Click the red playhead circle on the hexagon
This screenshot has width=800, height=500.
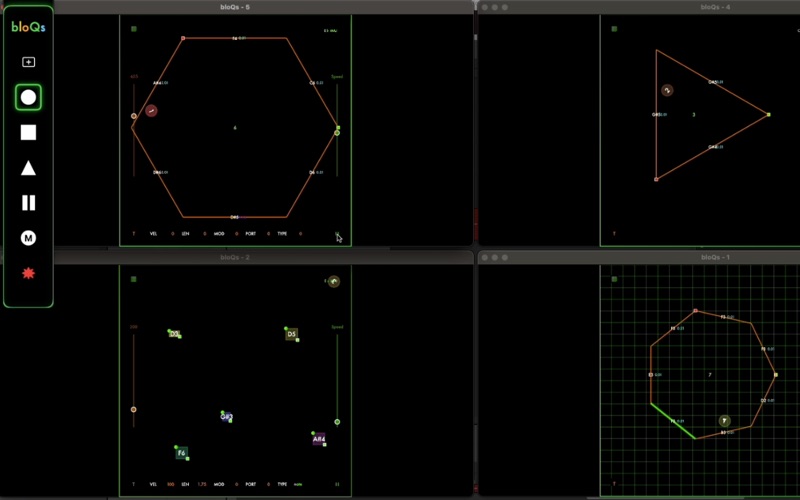click(x=151, y=111)
